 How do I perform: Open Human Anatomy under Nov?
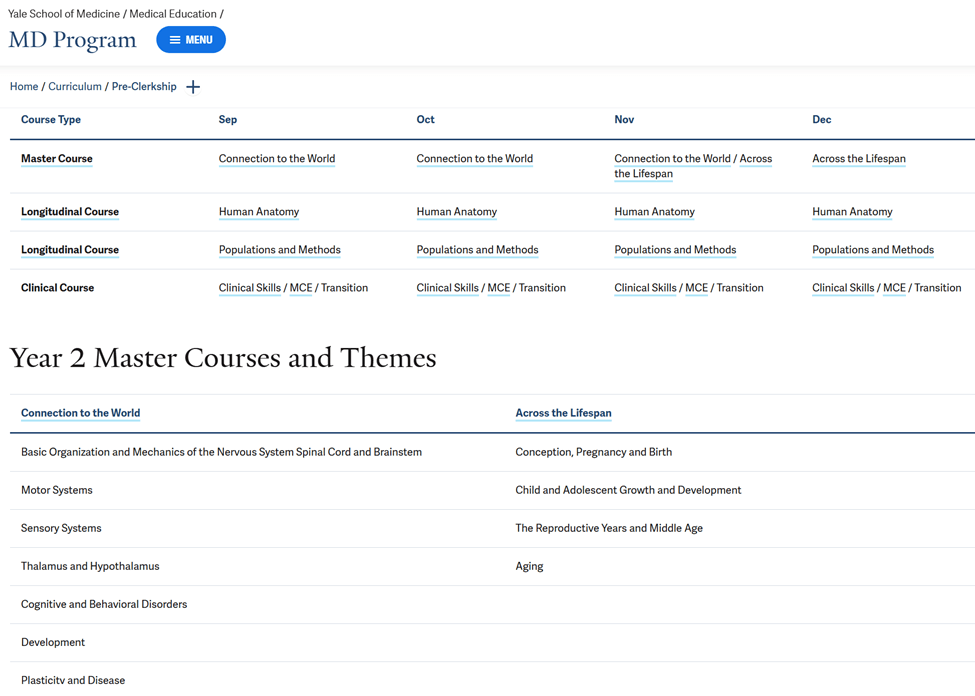click(654, 211)
